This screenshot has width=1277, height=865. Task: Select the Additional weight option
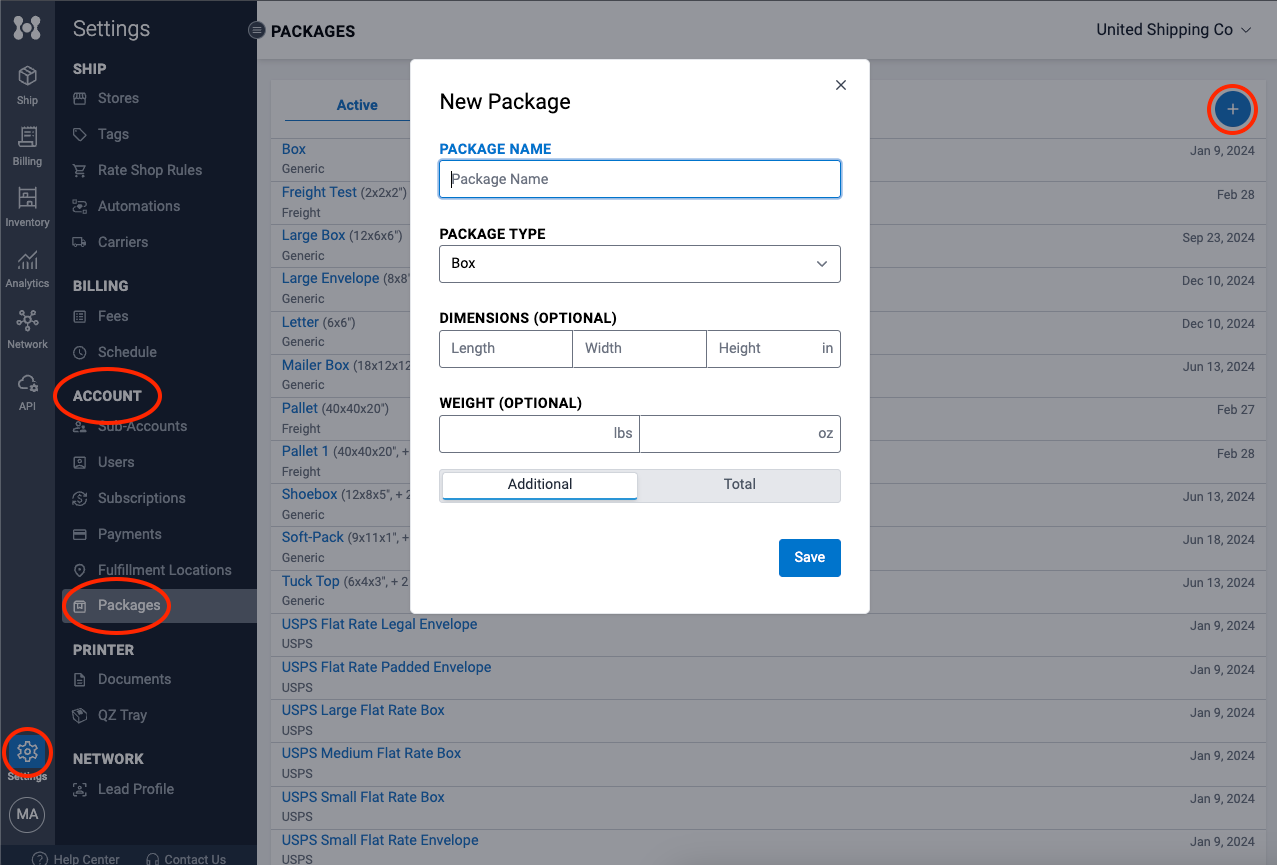(x=539, y=484)
